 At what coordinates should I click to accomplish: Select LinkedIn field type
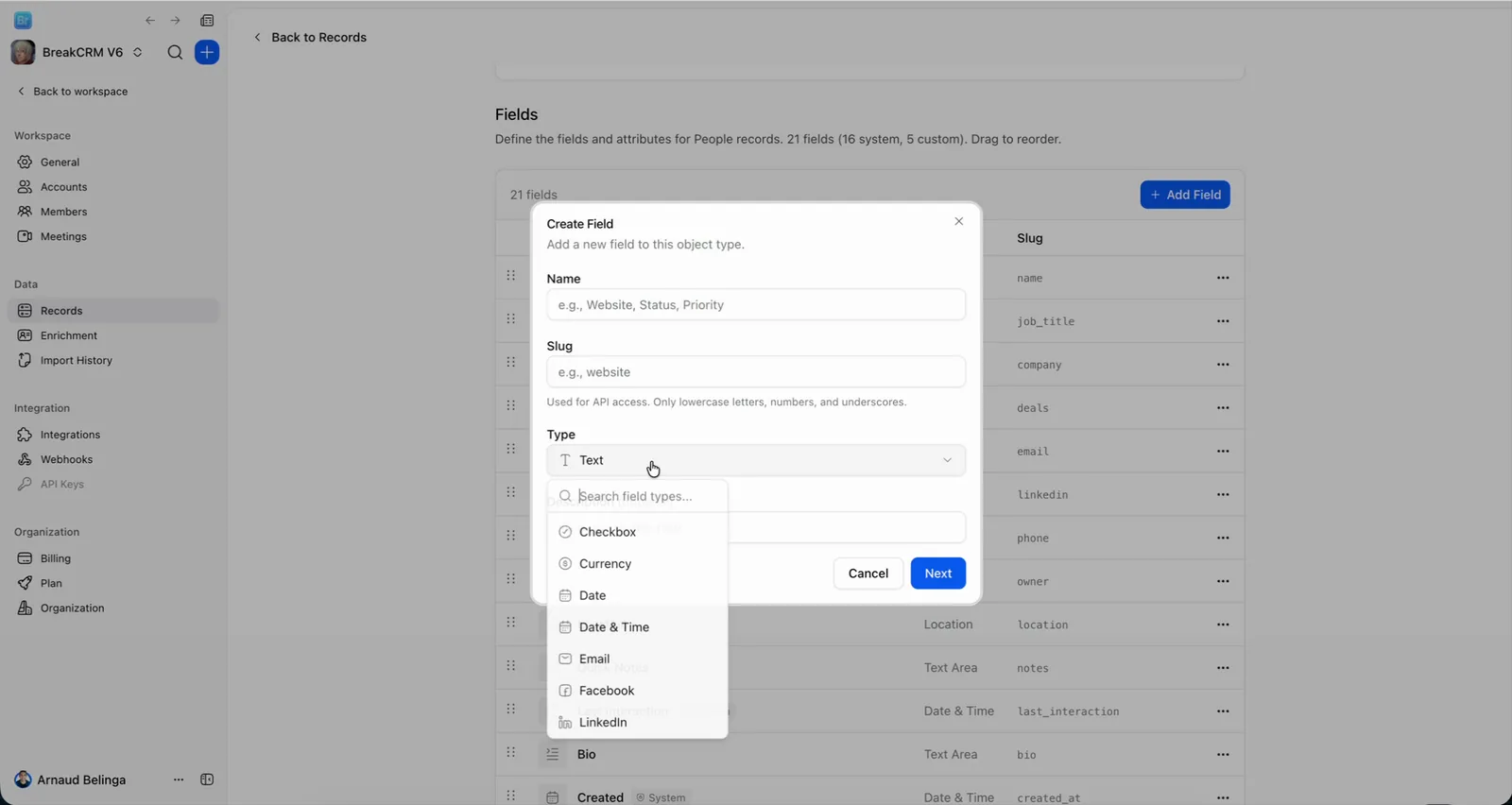pyautogui.click(x=638, y=723)
